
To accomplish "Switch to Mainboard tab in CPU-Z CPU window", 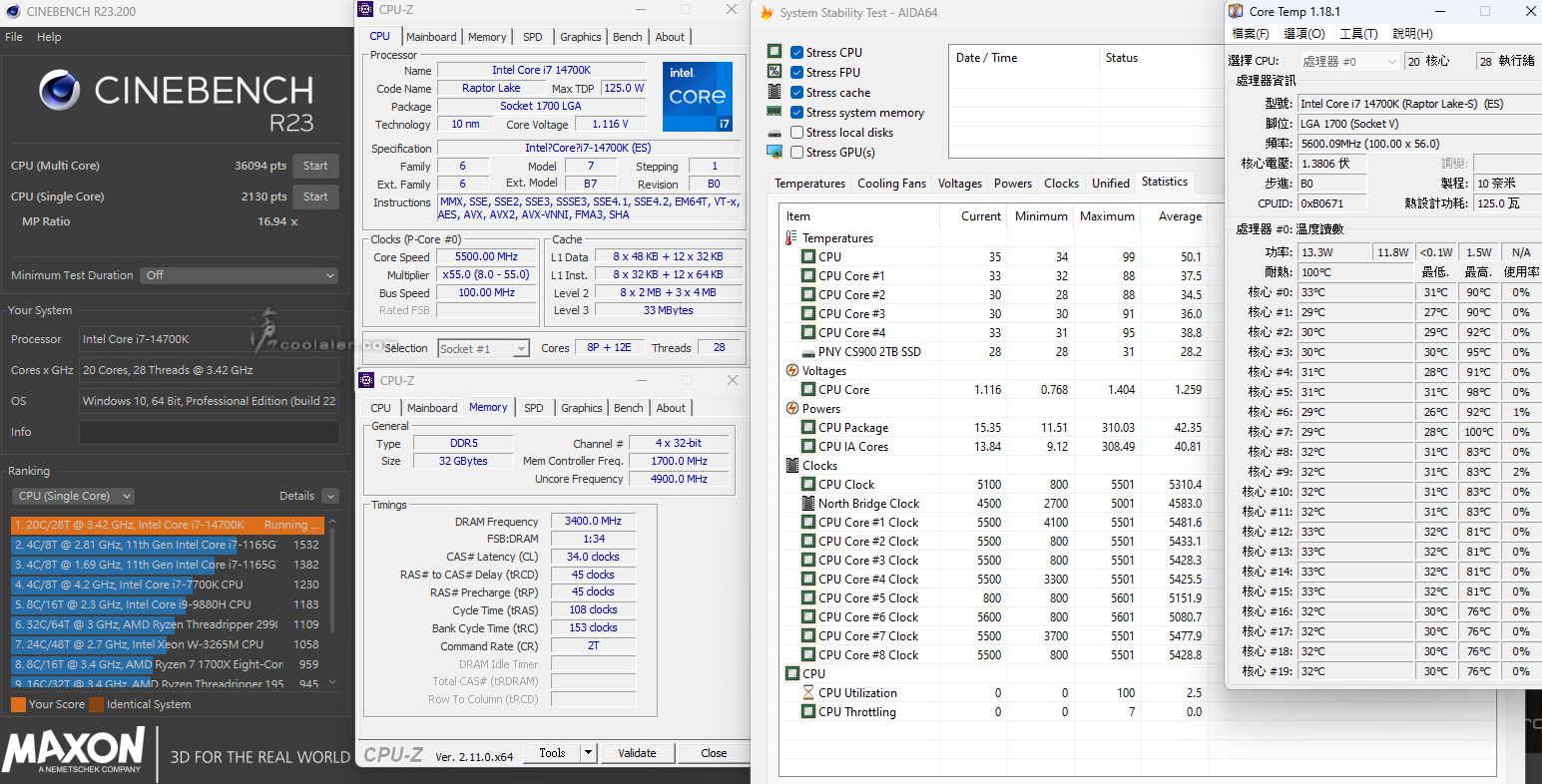I will point(431,37).
